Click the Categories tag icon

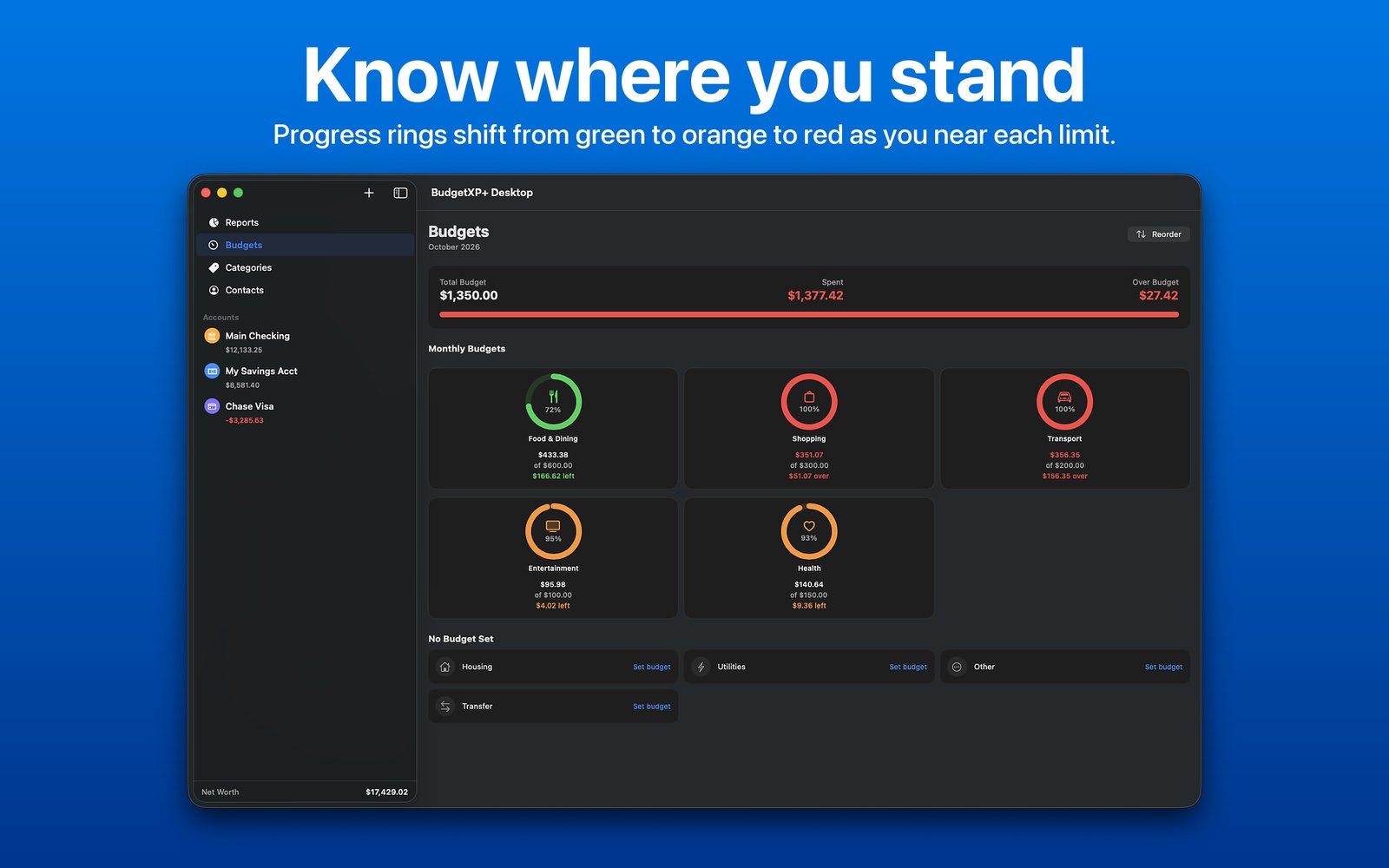tap(214, 268)
